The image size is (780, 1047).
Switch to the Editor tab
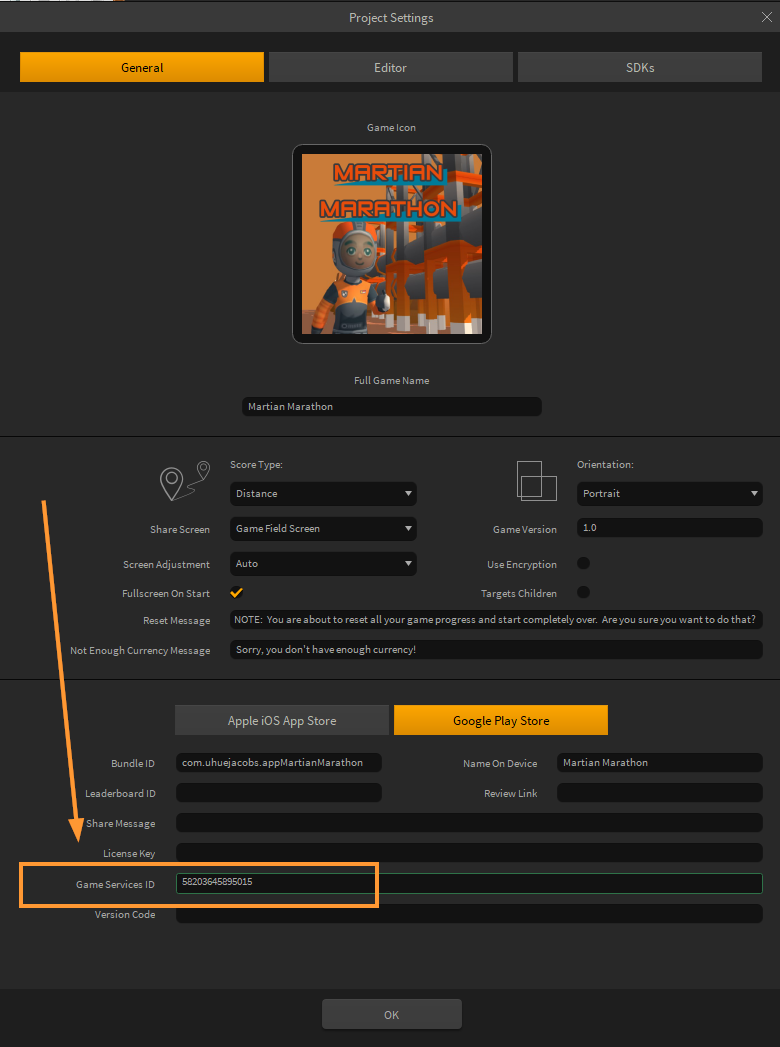click(x=390, y=68)
